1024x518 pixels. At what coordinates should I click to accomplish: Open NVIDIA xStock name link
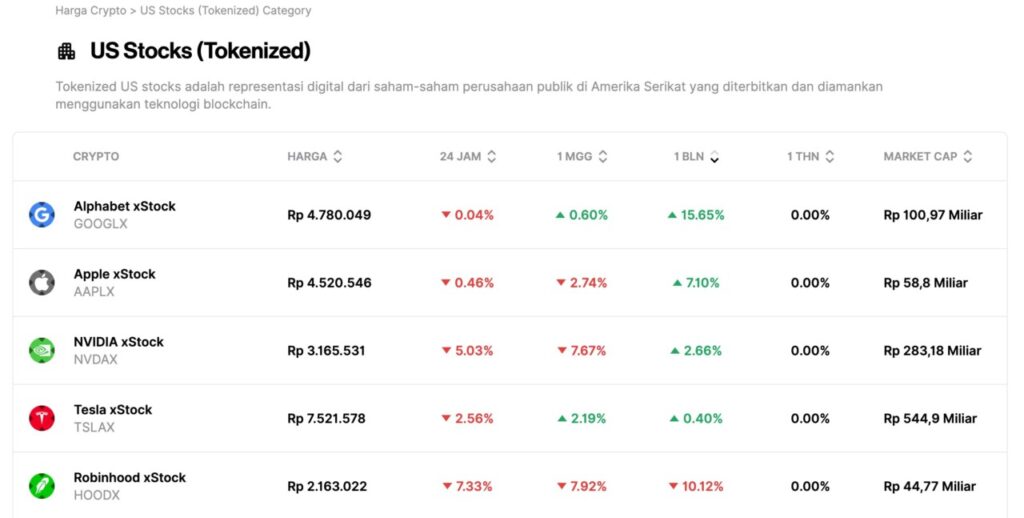point(119,342)
